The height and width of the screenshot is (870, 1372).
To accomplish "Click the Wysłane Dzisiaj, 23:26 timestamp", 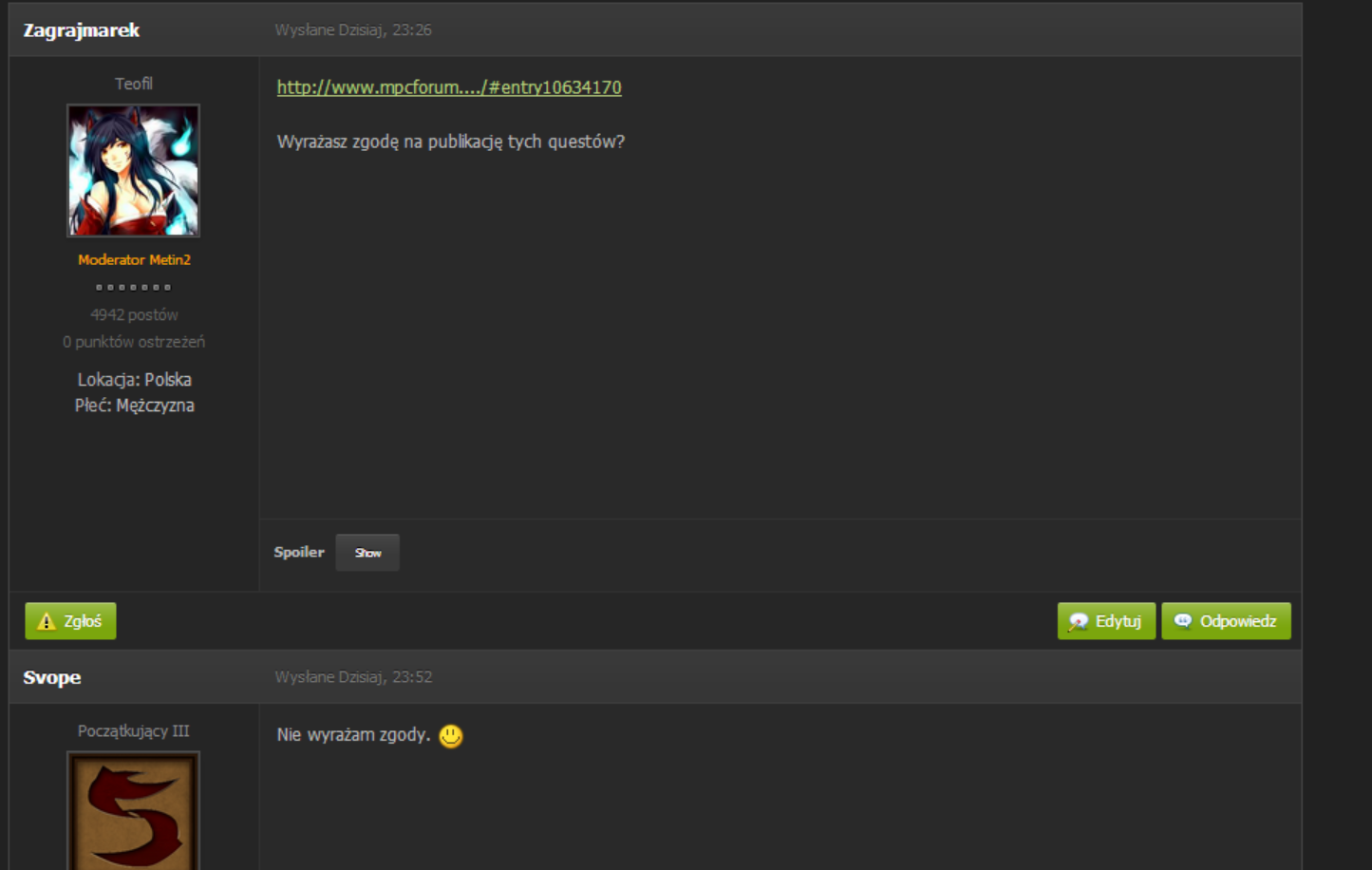I will (x=353, y=30).
